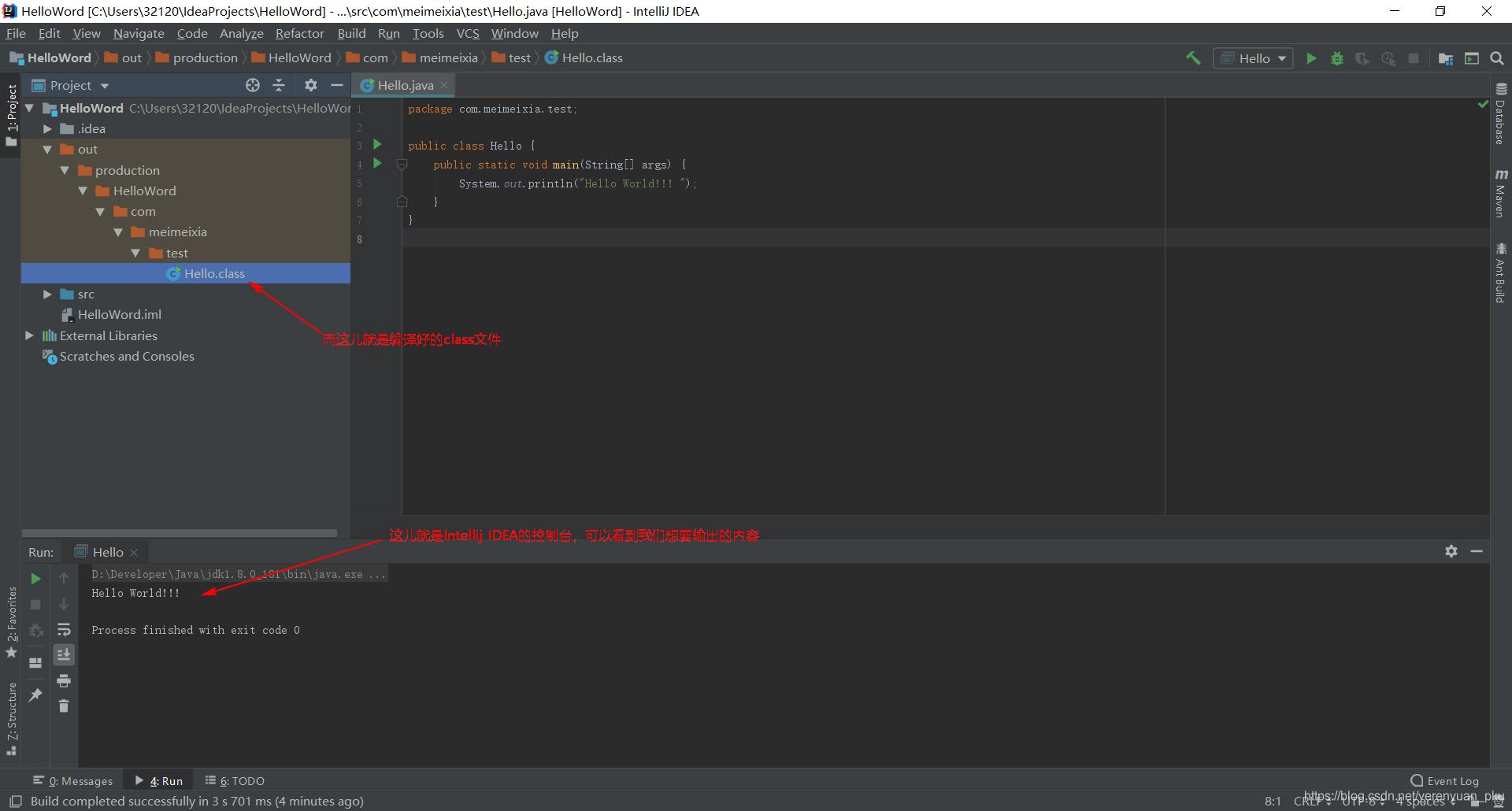Close the Hello run tab
The height and width of the screenshot is (811, 1512).
click(x=134, y=552)
